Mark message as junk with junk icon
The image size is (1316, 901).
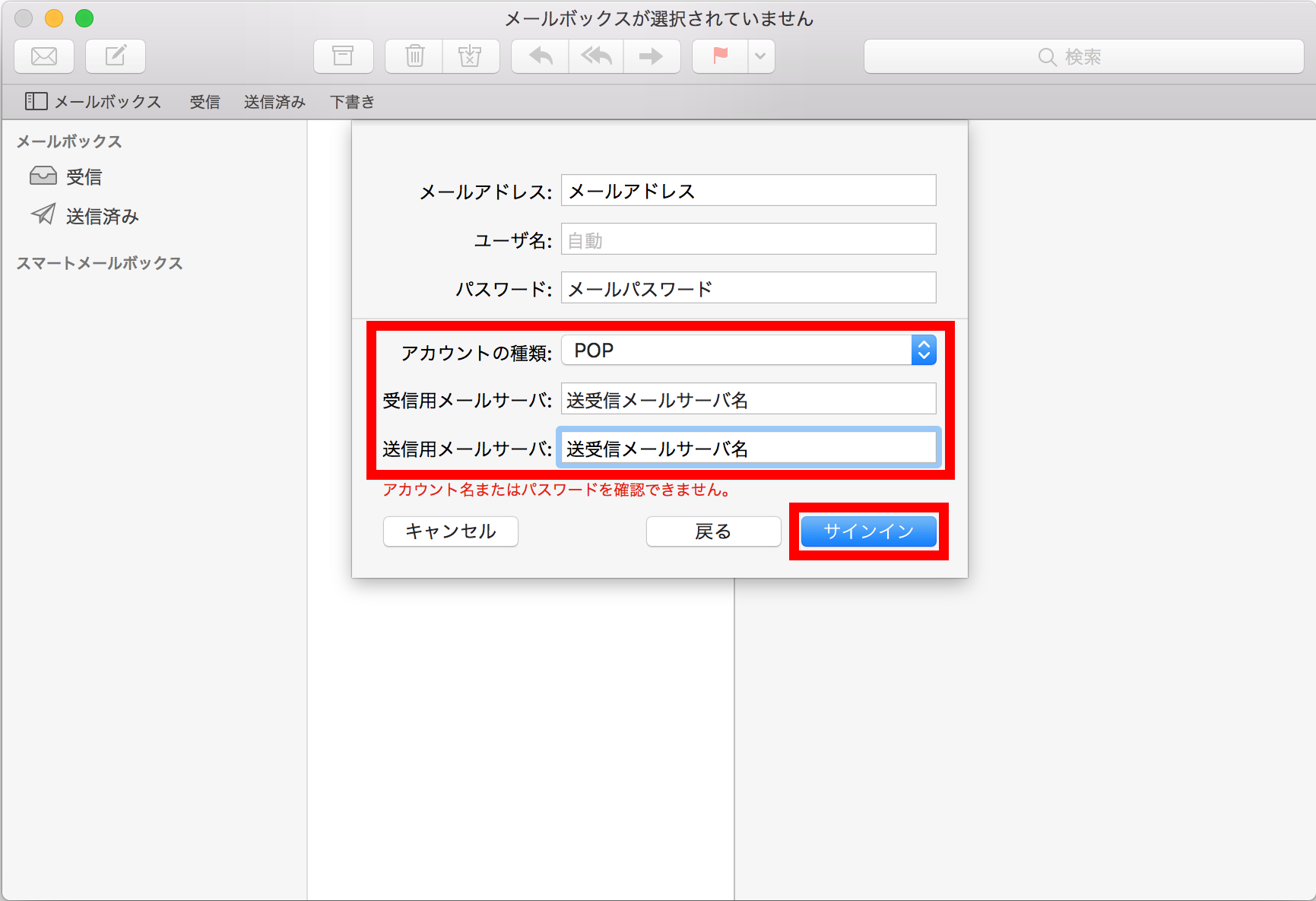(471, 56)
